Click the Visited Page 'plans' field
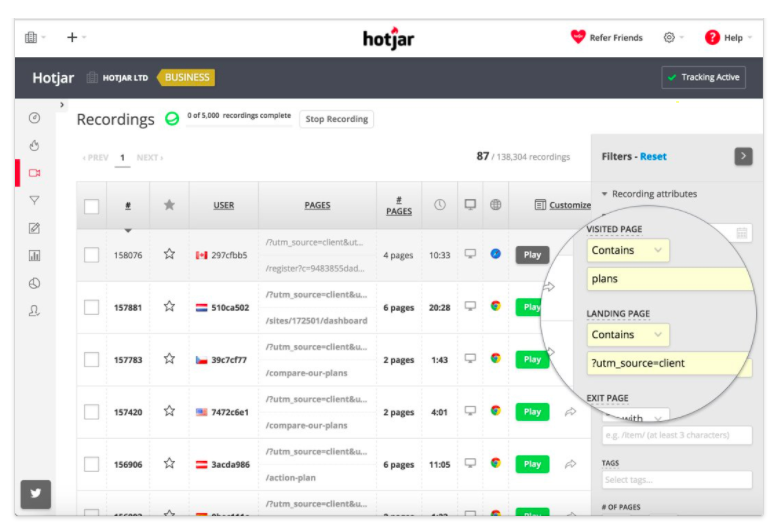 tap(670, 279)
